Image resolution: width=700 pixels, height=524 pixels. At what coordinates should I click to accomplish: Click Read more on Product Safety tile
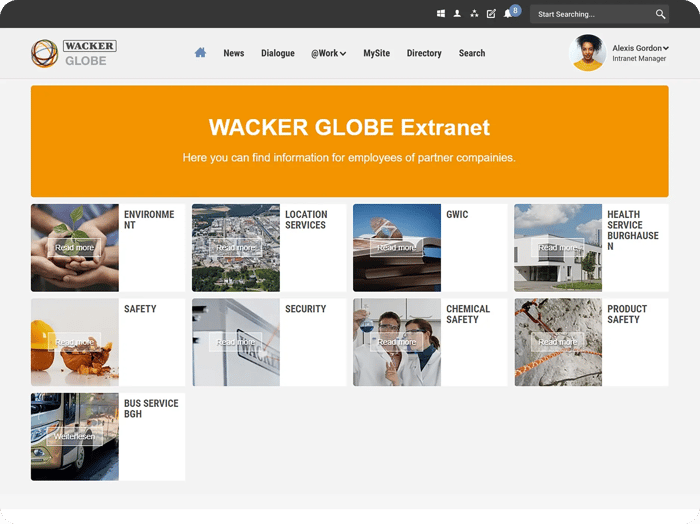558,342
